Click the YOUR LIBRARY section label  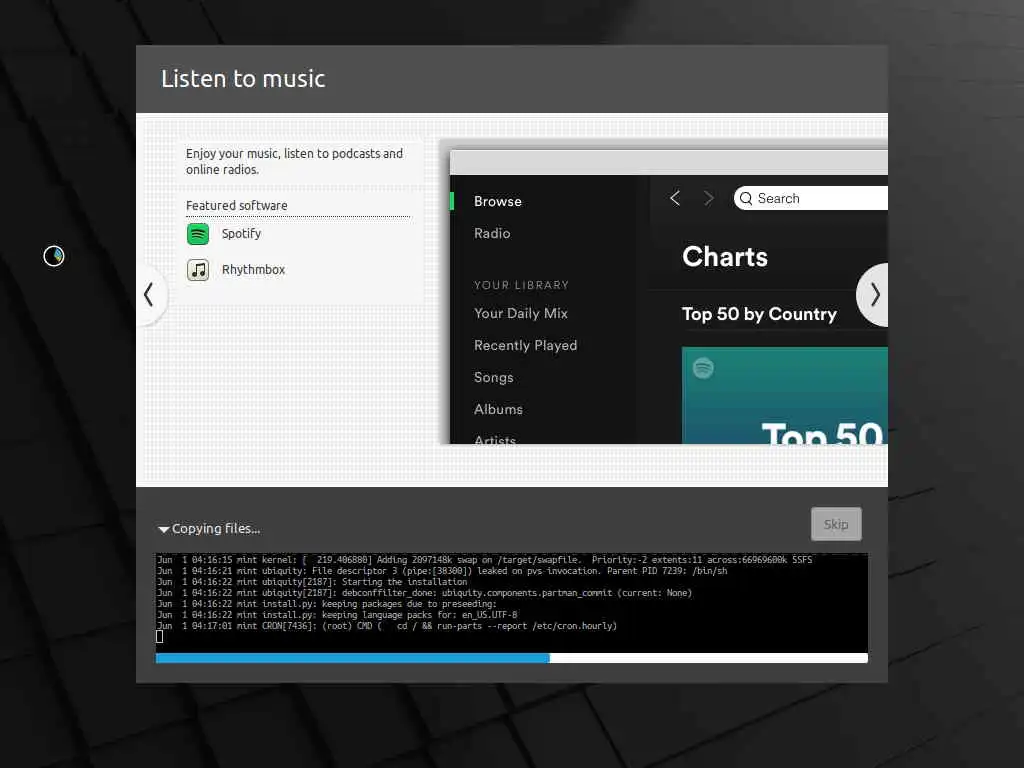(x=521, y=285)
